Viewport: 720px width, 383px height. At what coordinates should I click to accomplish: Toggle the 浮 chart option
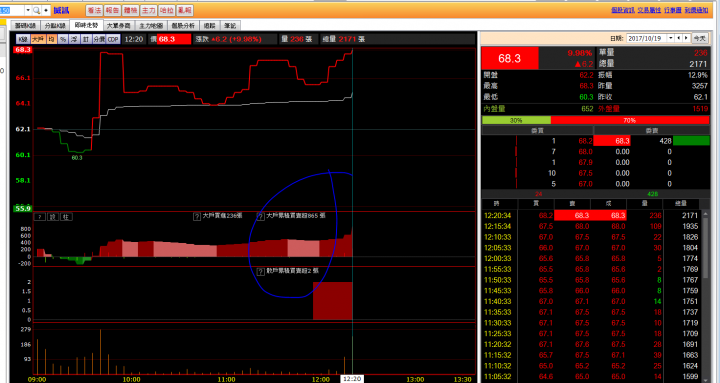coord(74,39)
